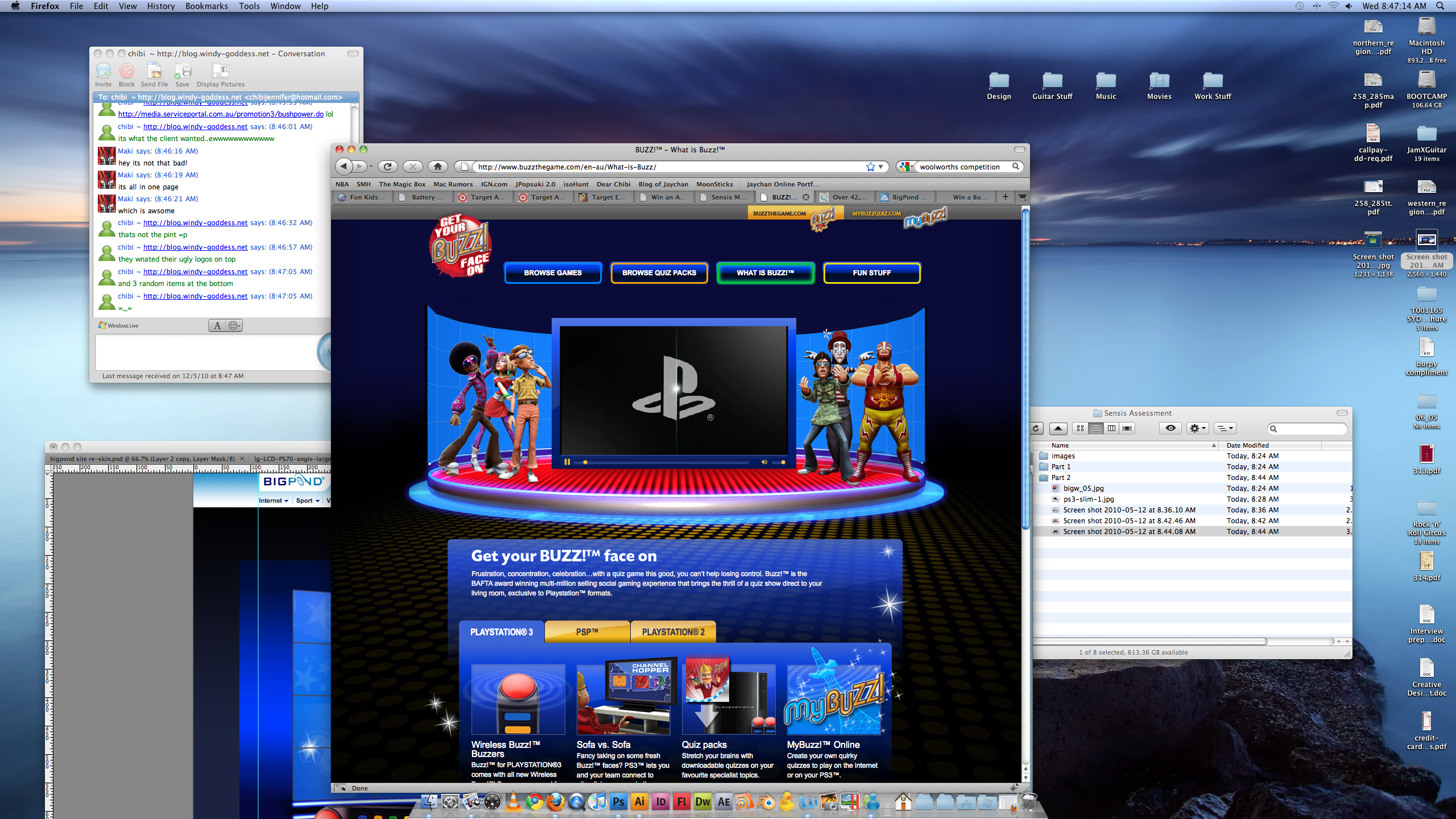
Task: Bookmark page with the star icon
Action: (870, 167)
